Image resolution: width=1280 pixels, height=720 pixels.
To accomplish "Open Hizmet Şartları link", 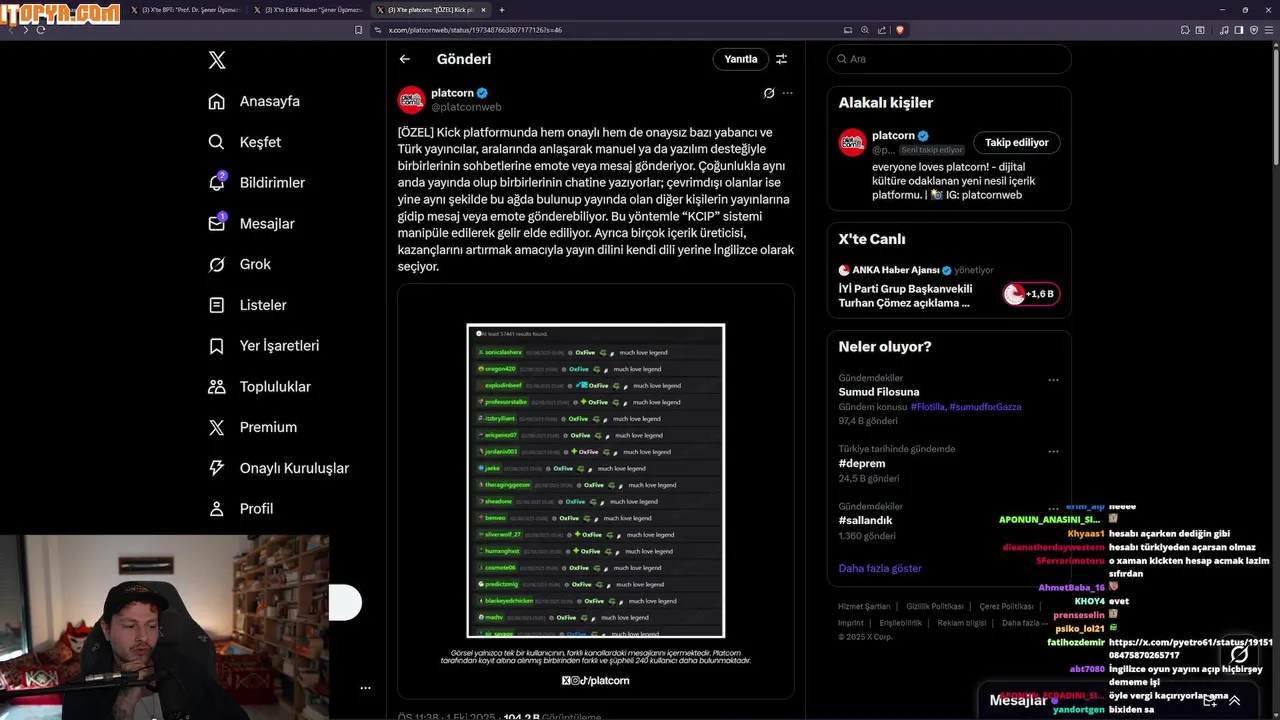I will pos(864,606).
